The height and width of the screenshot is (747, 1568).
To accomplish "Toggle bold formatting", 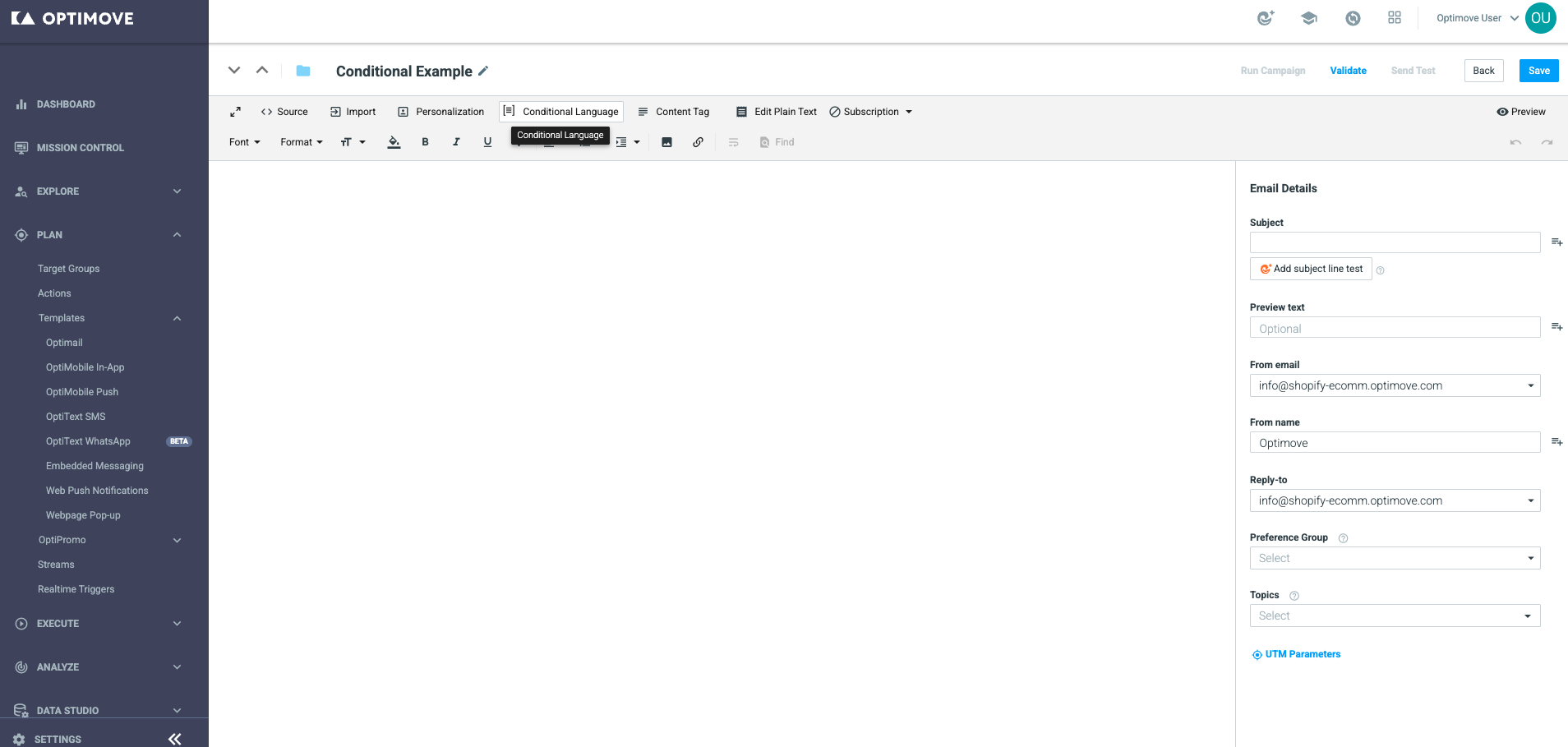I will tap(425, 142).
